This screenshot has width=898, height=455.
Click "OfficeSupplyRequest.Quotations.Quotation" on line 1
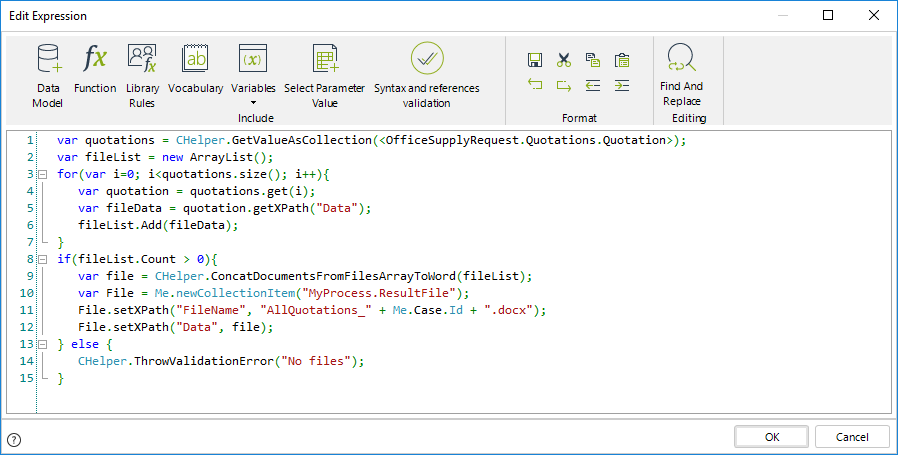click(x=526, y=140)
